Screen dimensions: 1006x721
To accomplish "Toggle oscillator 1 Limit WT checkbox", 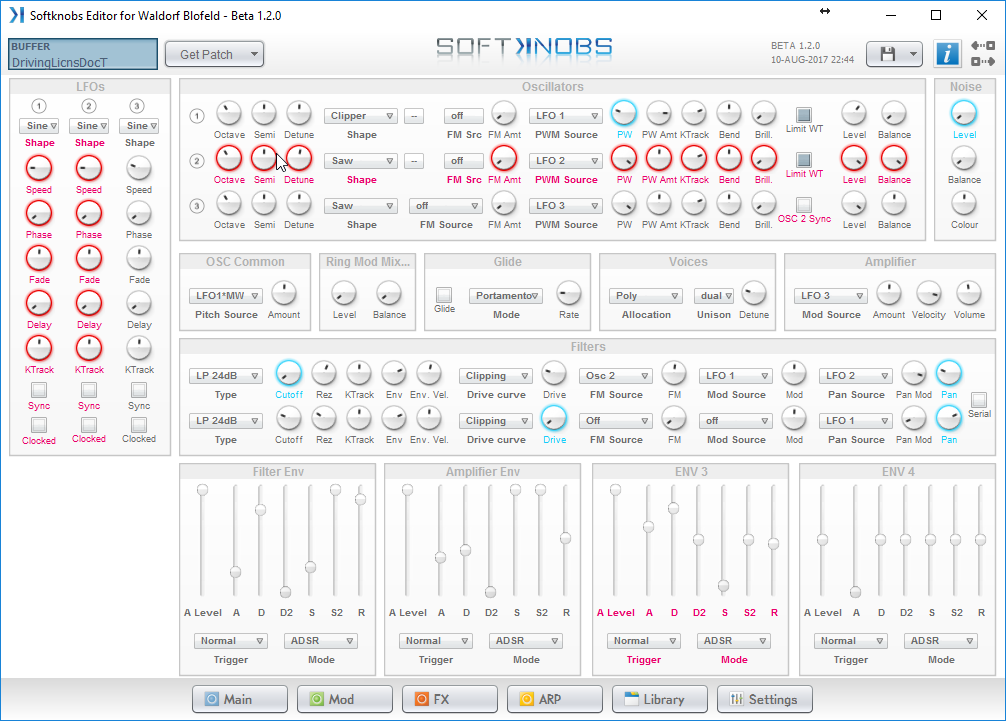I will [x=803, y=114].
